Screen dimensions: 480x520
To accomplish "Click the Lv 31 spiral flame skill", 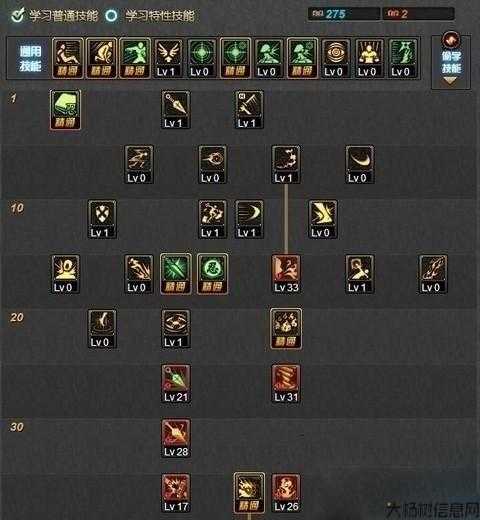I will tap(286, 384).
